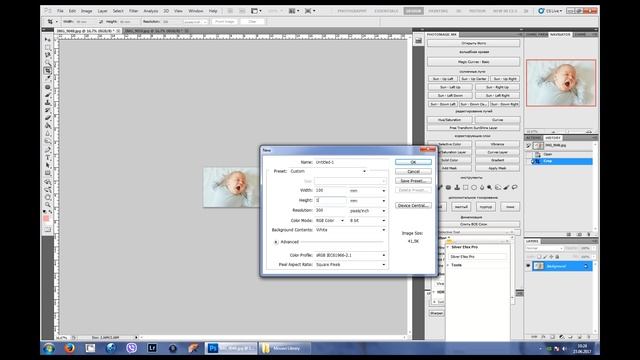Image resolution: width=640 pixels, height=360 pixels.
Task: Switch to the Navigator panel tab
Action: (x=560, y=35)
